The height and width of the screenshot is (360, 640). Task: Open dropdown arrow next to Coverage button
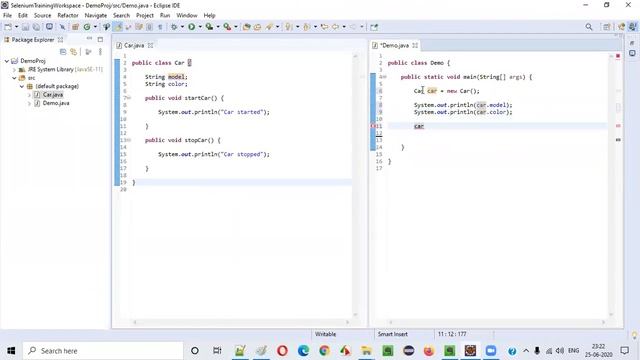pos(218,27)
